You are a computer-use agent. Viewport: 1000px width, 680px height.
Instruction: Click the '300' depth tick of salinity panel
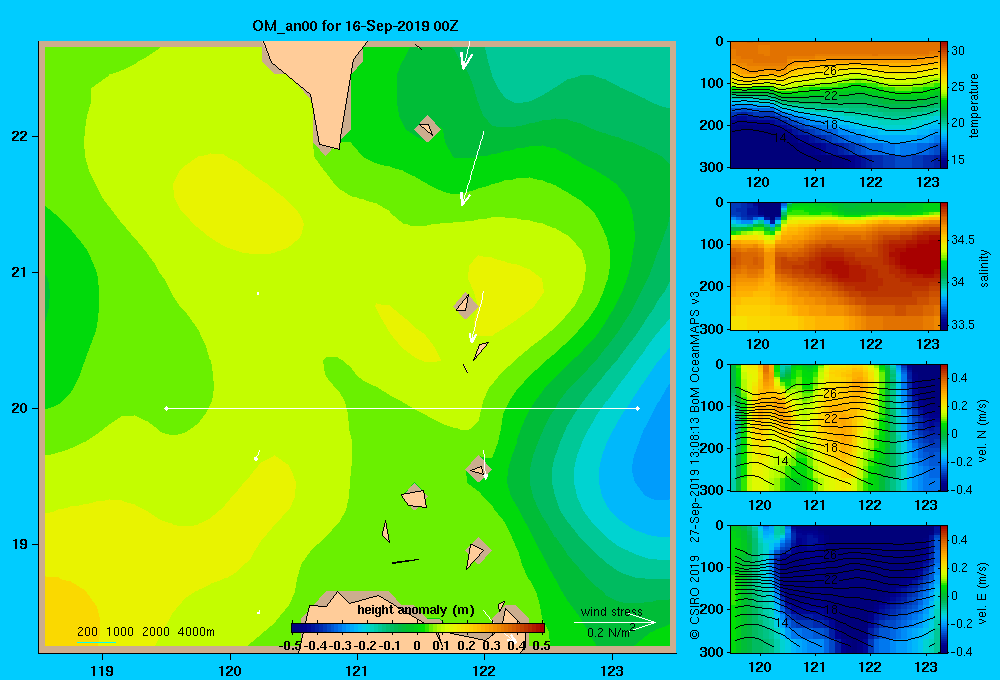click(713, 329)
